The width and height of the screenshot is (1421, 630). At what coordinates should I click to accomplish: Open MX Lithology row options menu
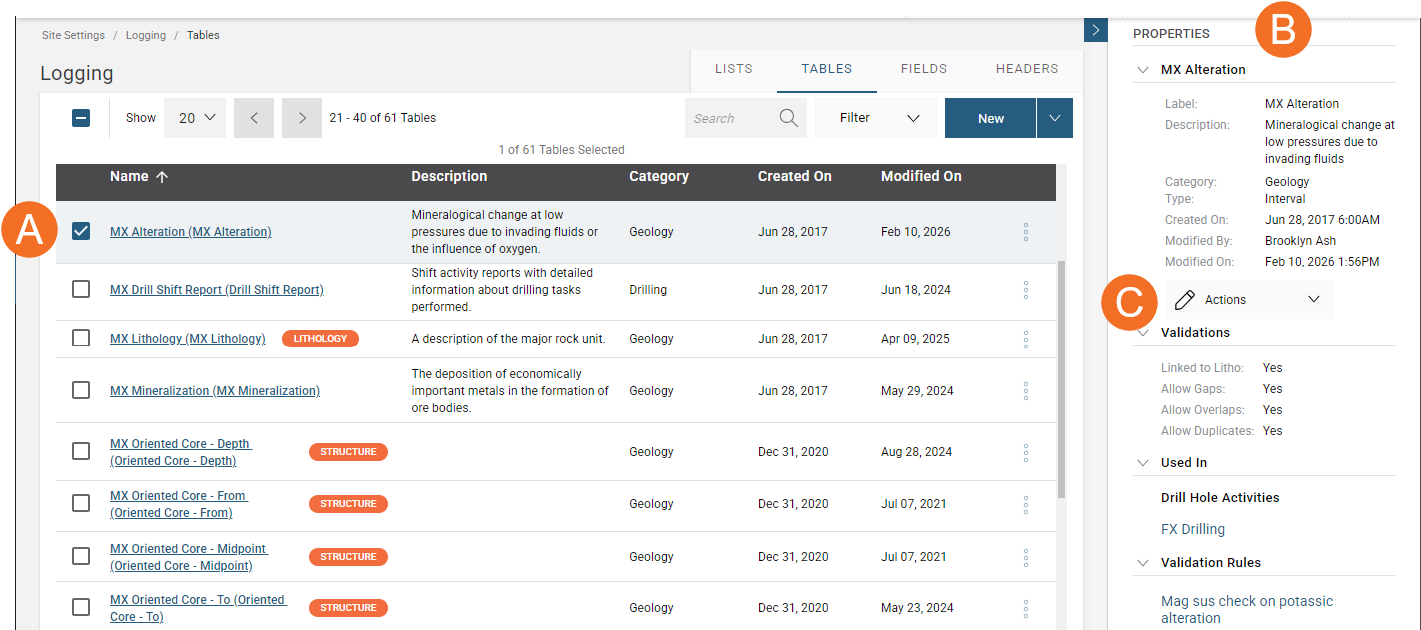tap(1026, 339)
